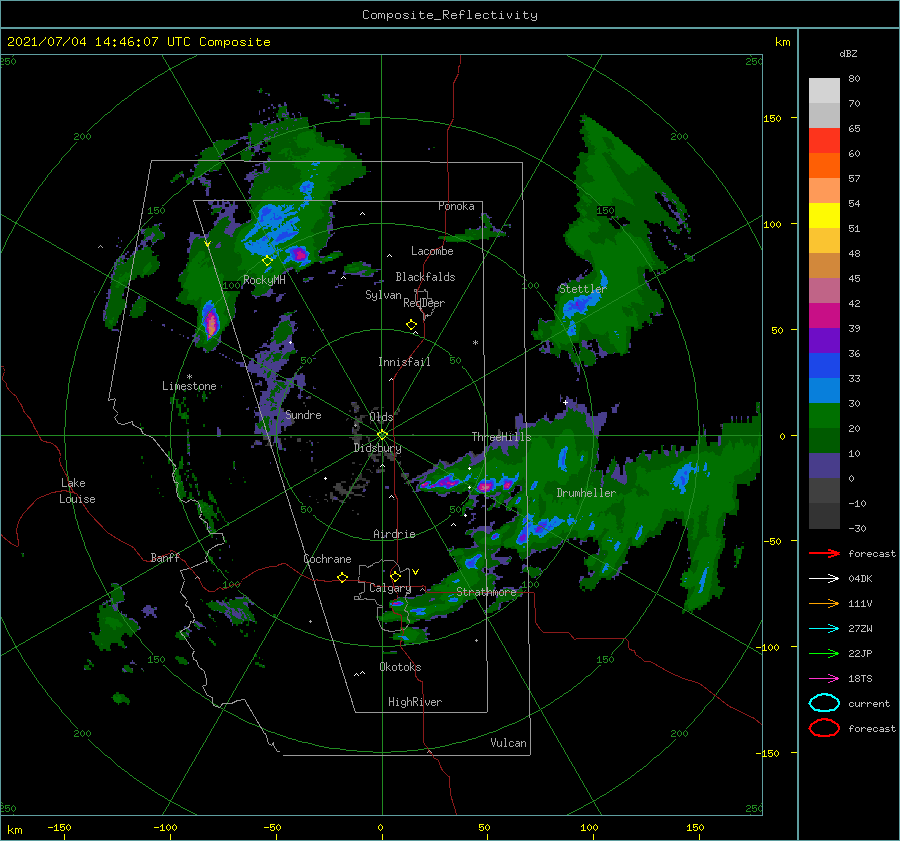Click the yellow 51 dBZ color swatch
The height and width of the screenshot is (841, 900).
824,216
